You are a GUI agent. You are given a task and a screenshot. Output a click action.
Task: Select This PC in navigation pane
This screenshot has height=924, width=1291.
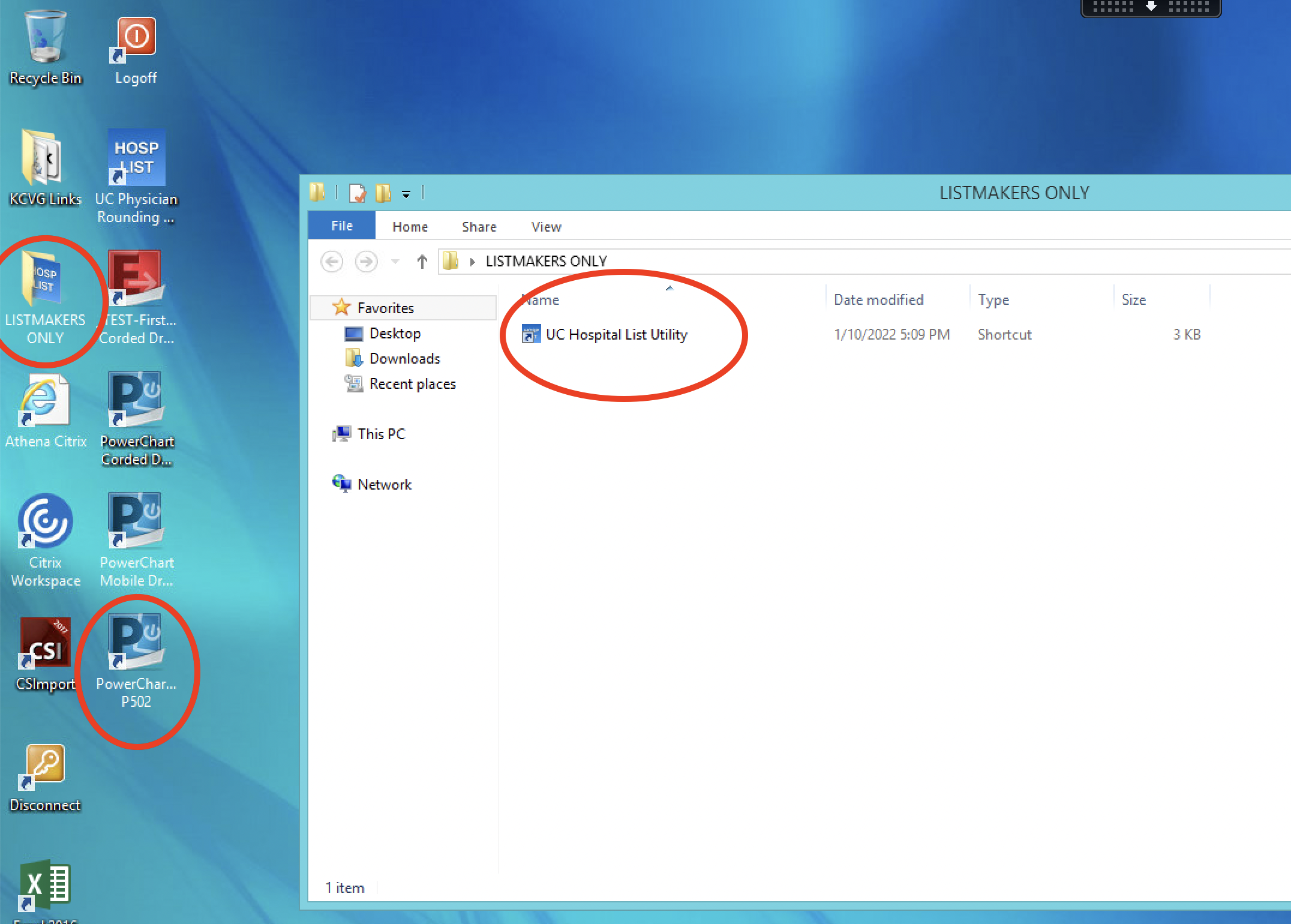381,434
